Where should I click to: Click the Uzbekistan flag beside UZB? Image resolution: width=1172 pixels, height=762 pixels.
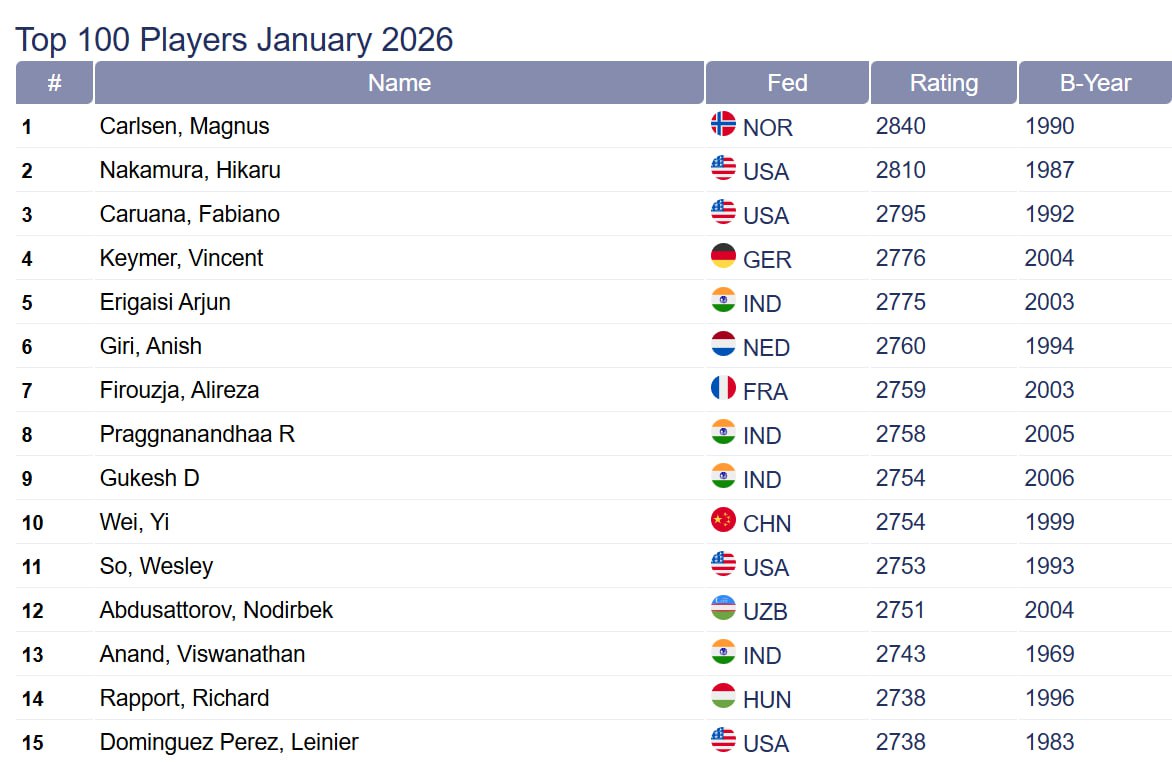coord(723,608)
